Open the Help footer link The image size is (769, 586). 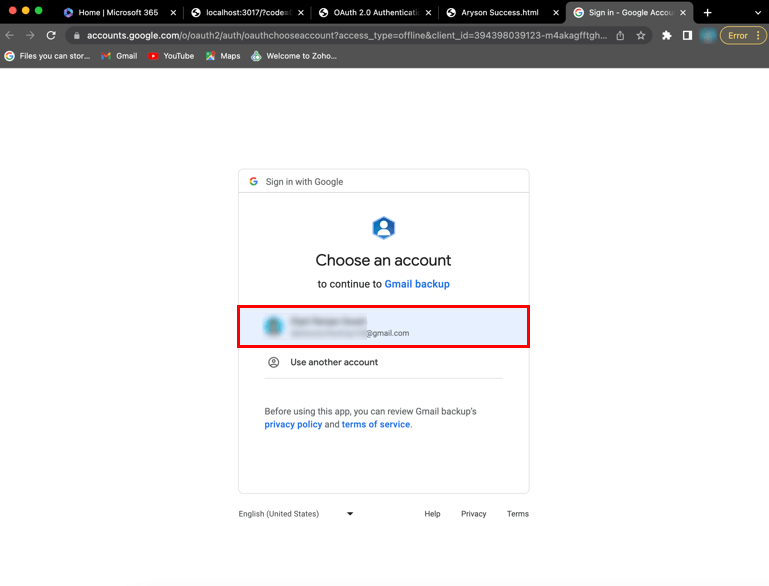[432, 513]
